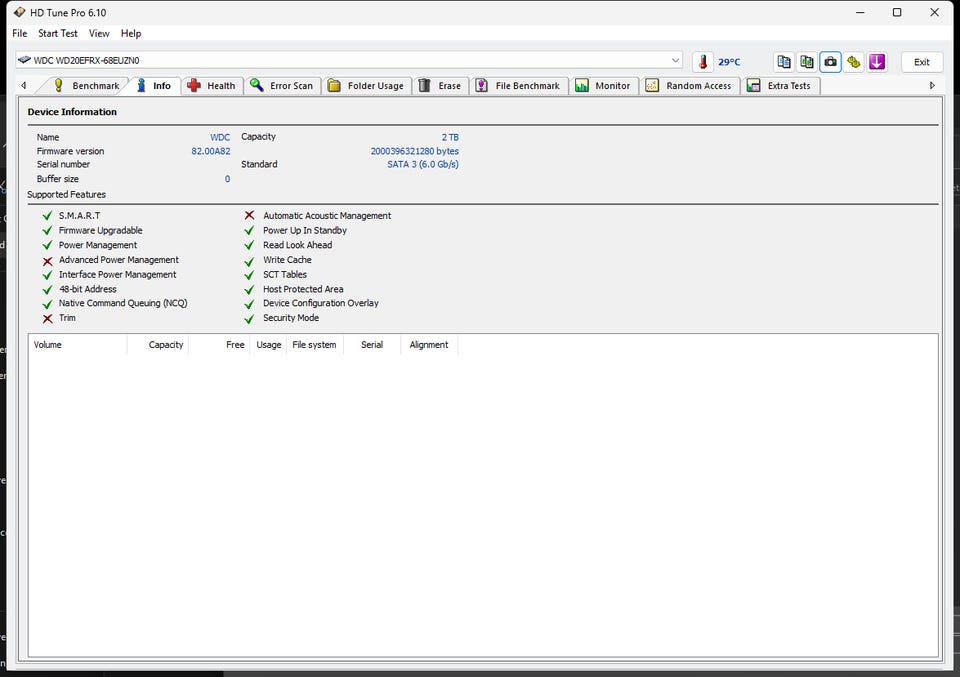Click the S.M.A.R.T feature entry
Screen dimensions: 960x677
click(80, 215)
